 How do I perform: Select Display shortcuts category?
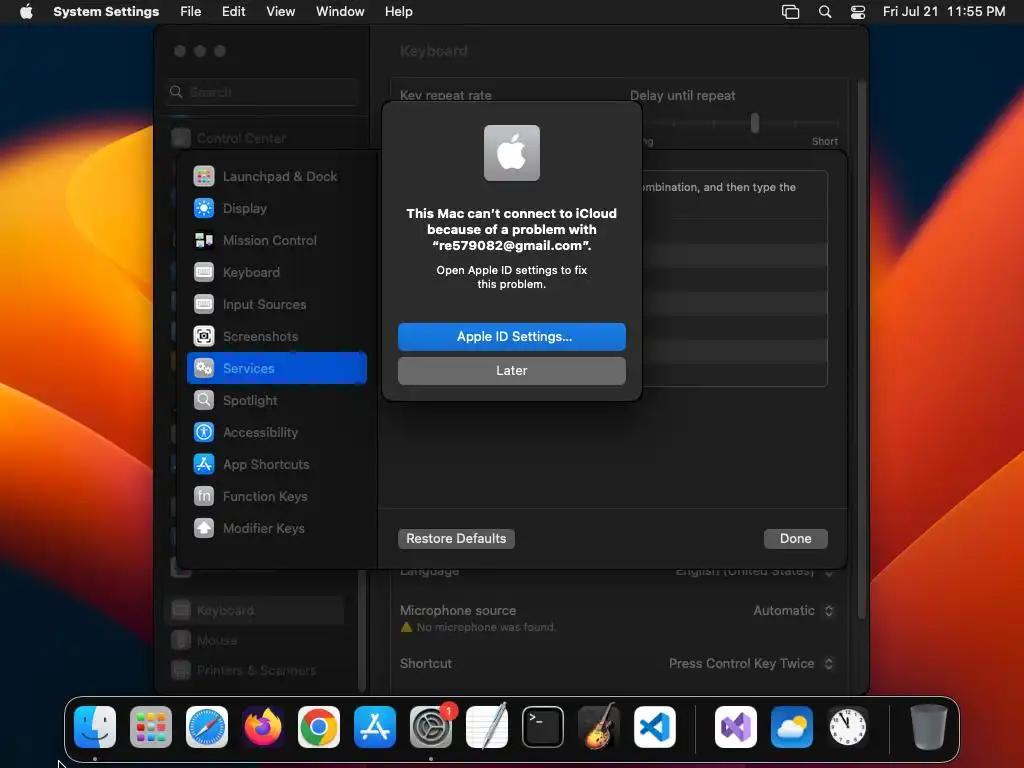click(277, 208)
